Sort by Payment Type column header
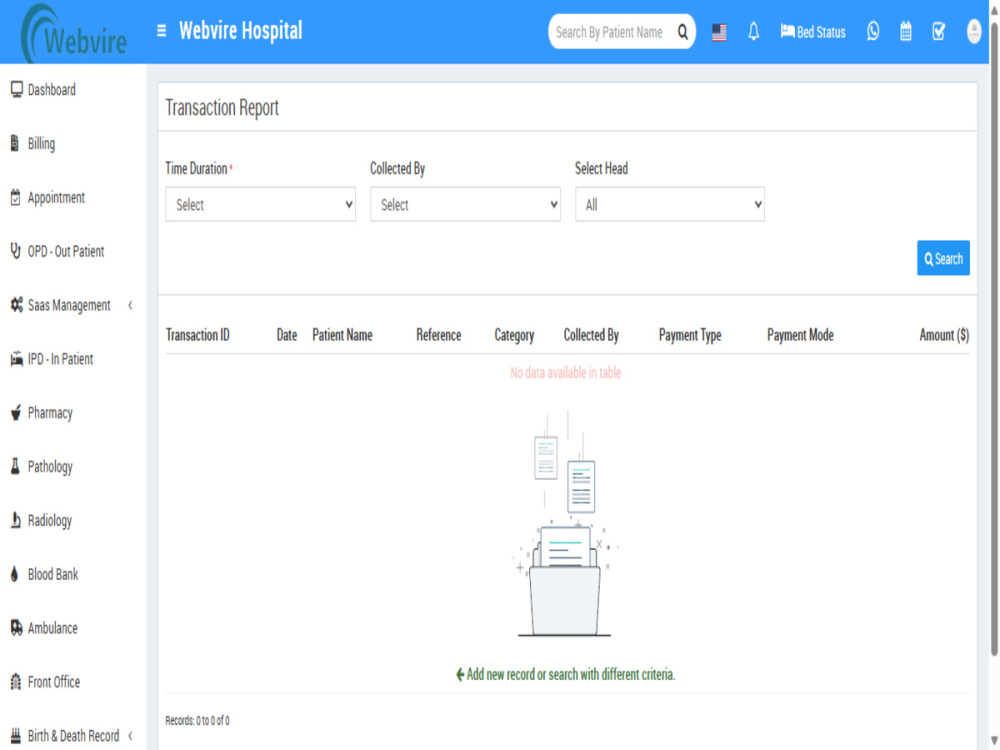Screen dimensions: 1000x750 (689, 335)
